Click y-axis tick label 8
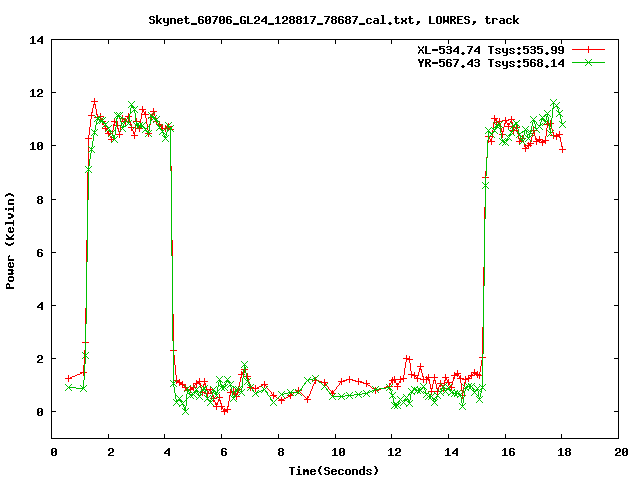 point(40,200)
